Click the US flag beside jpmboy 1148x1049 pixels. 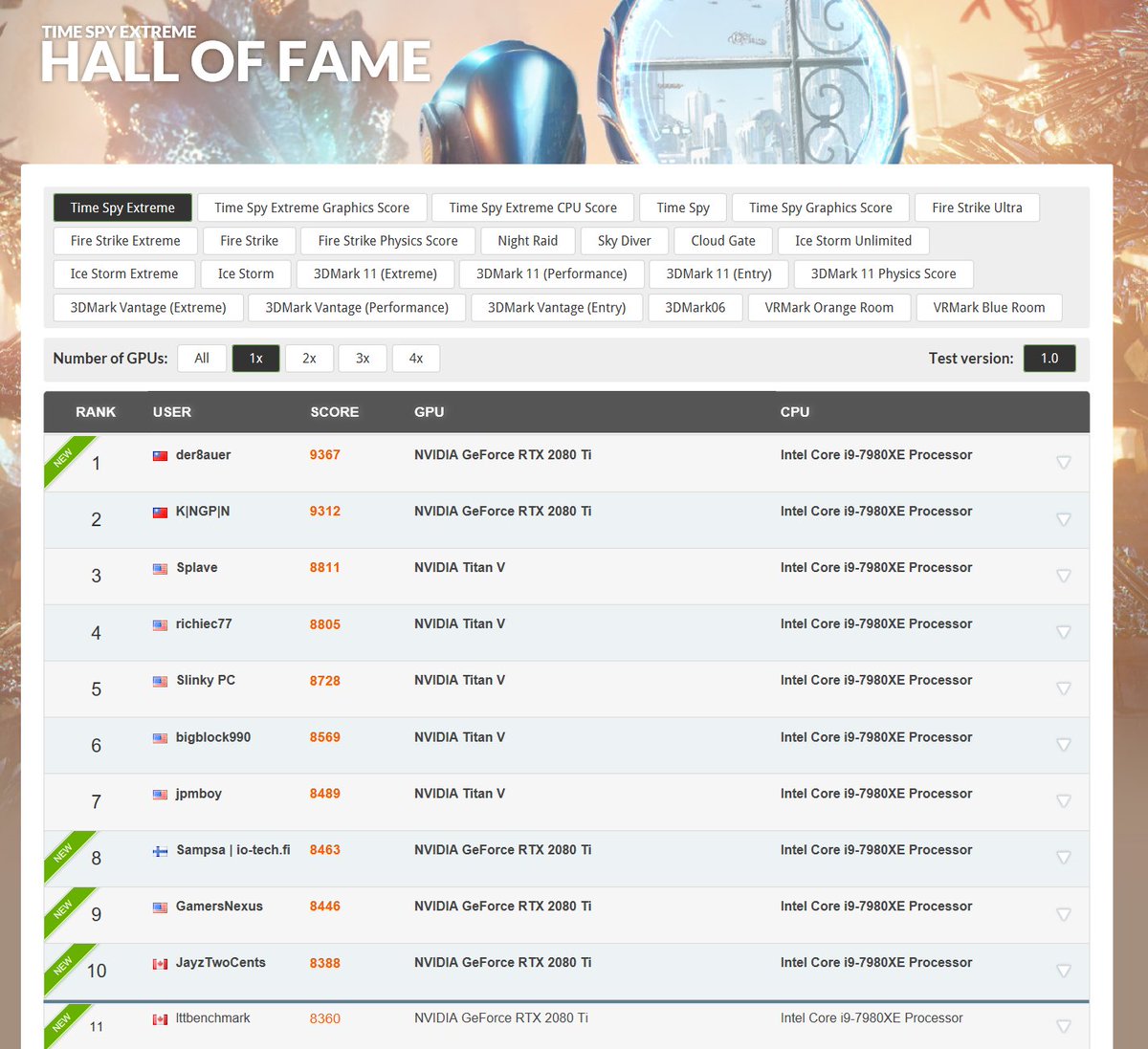(x=161, y=795)
